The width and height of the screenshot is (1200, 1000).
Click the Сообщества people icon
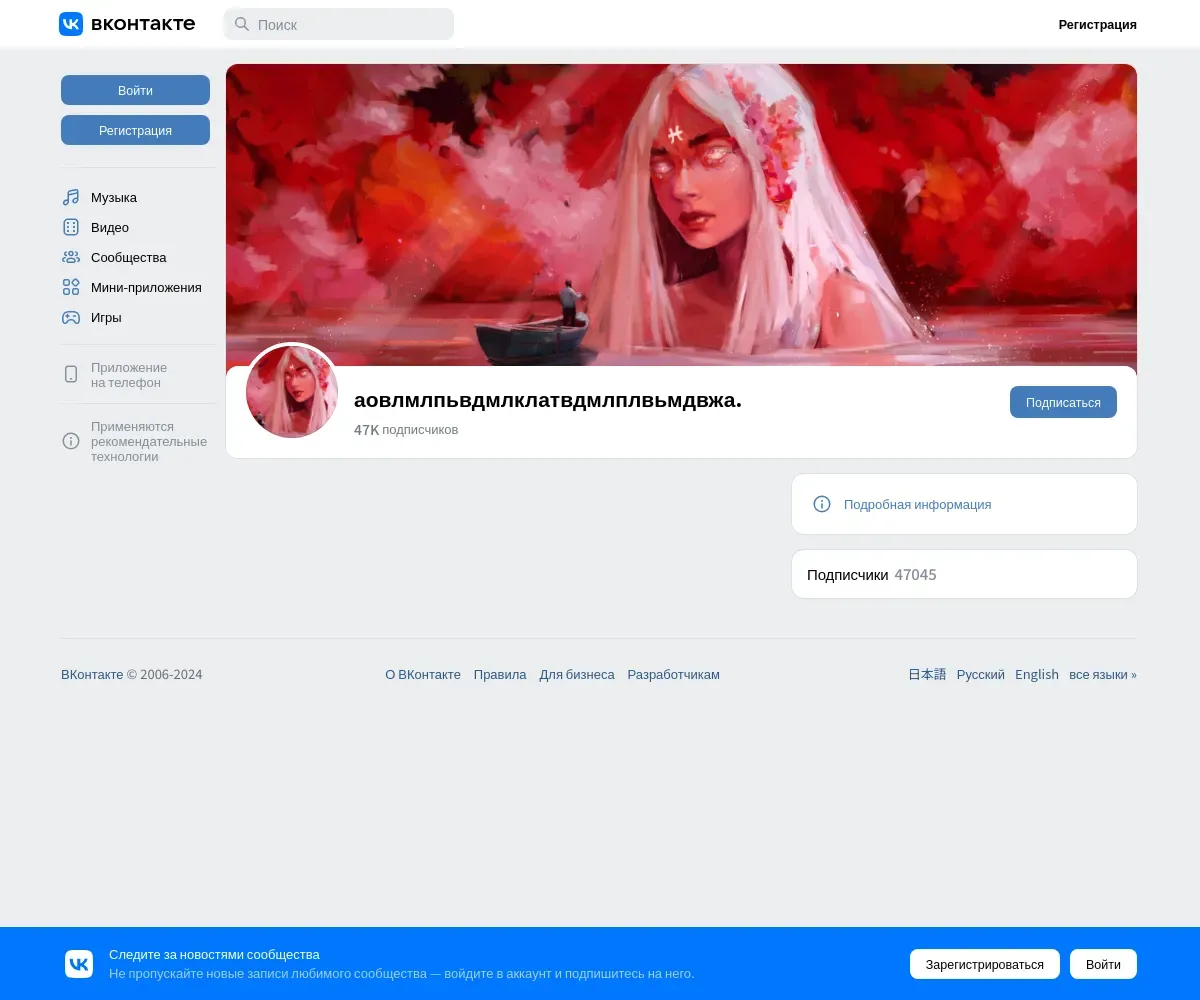[71, 258]
